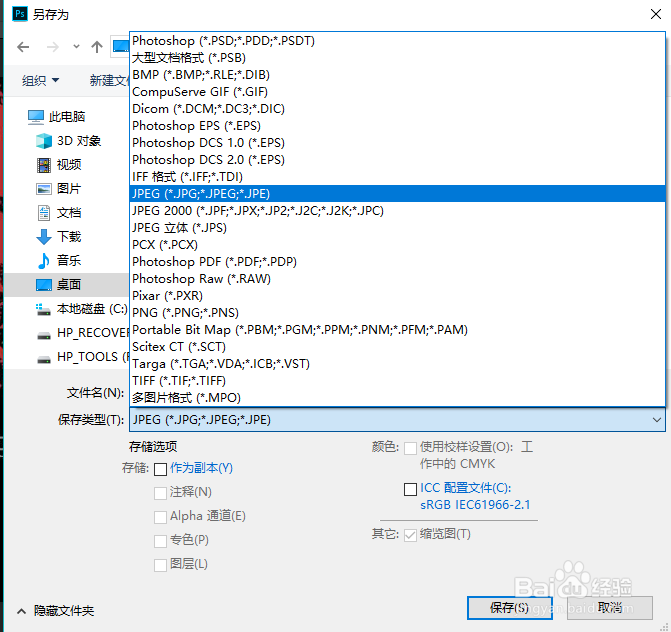
Task: Choose Targa format option
Action: 397,364
